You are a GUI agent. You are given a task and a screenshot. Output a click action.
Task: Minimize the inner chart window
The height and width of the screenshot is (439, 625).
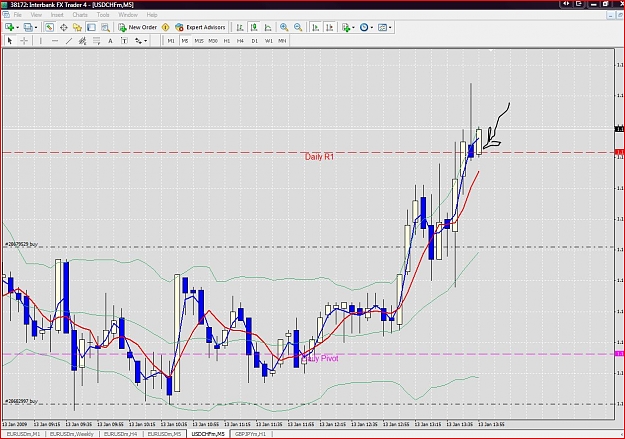(610, 15)
